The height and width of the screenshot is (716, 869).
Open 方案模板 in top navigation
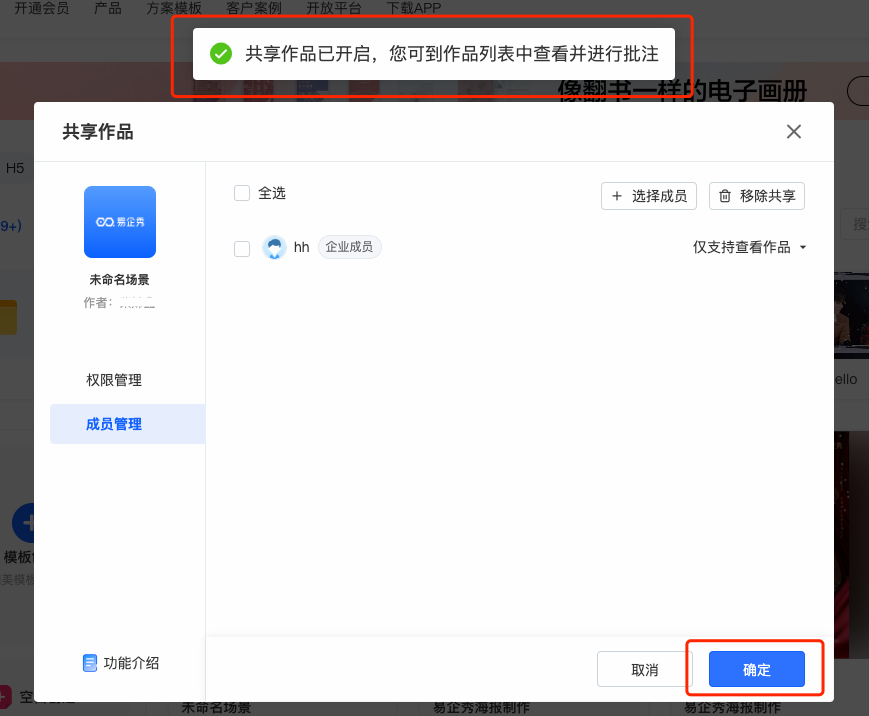[x=174, y=8]
